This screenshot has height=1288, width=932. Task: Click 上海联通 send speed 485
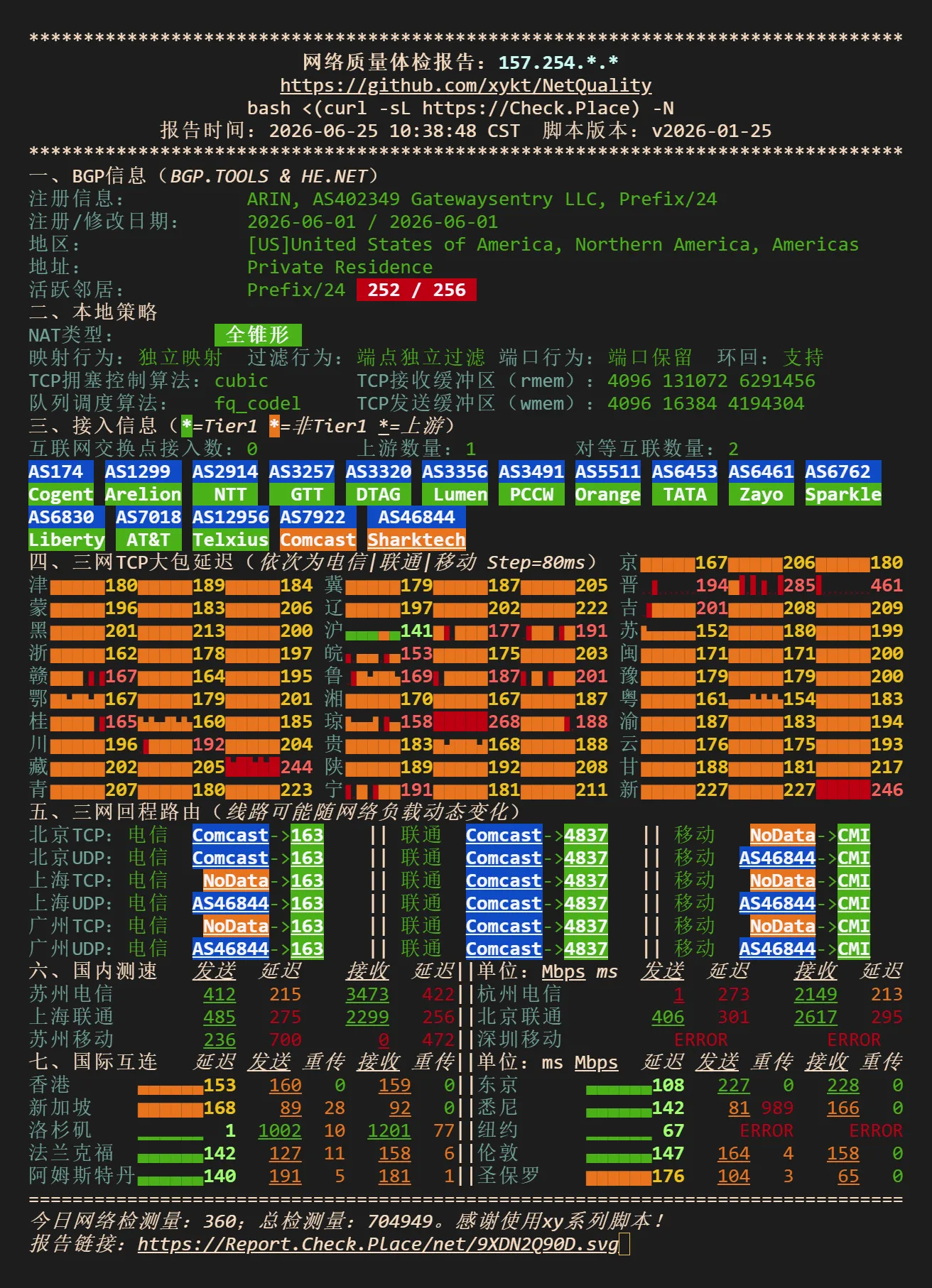pos(220,1017)
